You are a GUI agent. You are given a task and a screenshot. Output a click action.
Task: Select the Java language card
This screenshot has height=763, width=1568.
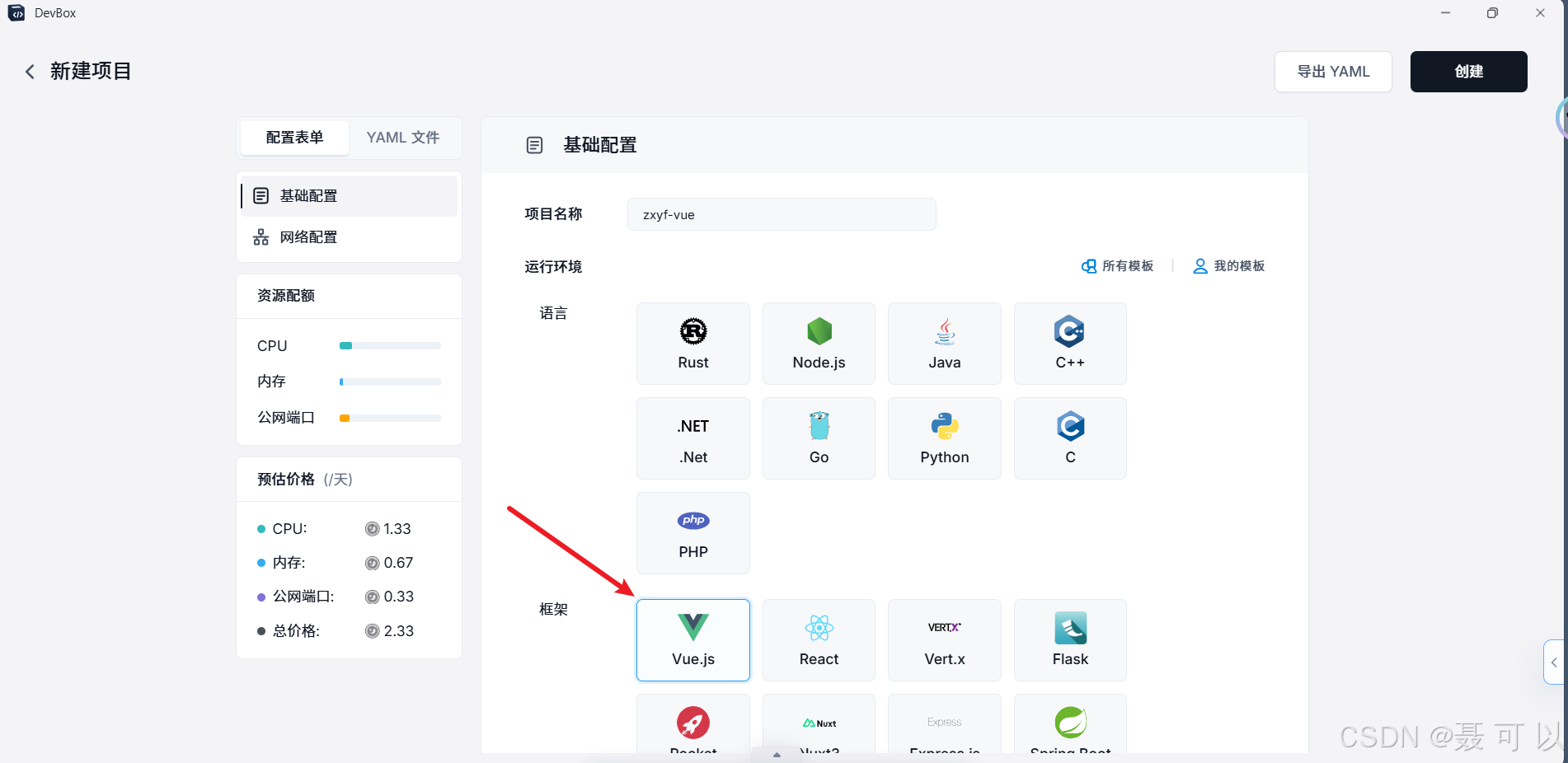coord(945,344)
